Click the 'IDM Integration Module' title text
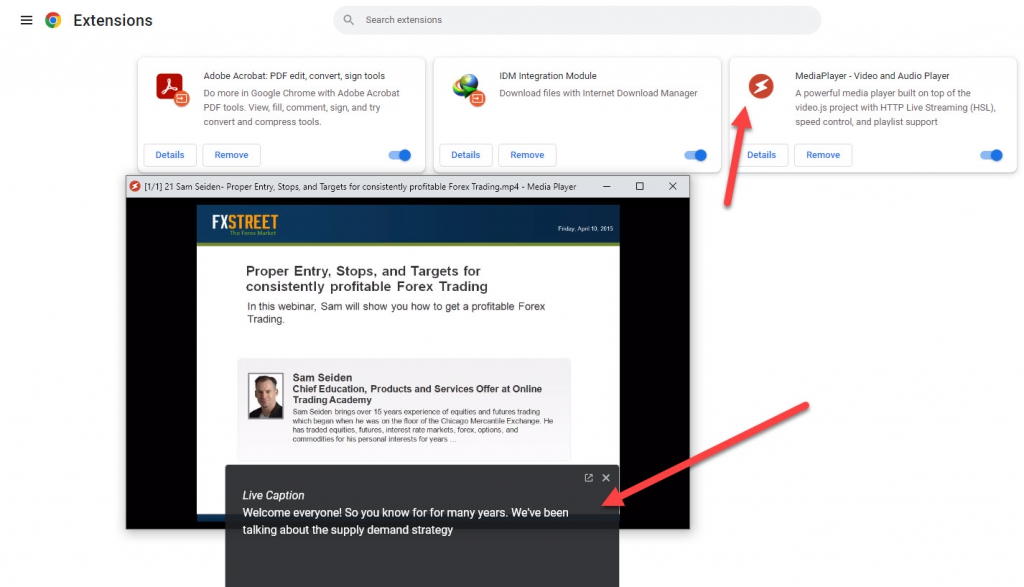Viewport: 1024px width, 587px height. [548, 76]
